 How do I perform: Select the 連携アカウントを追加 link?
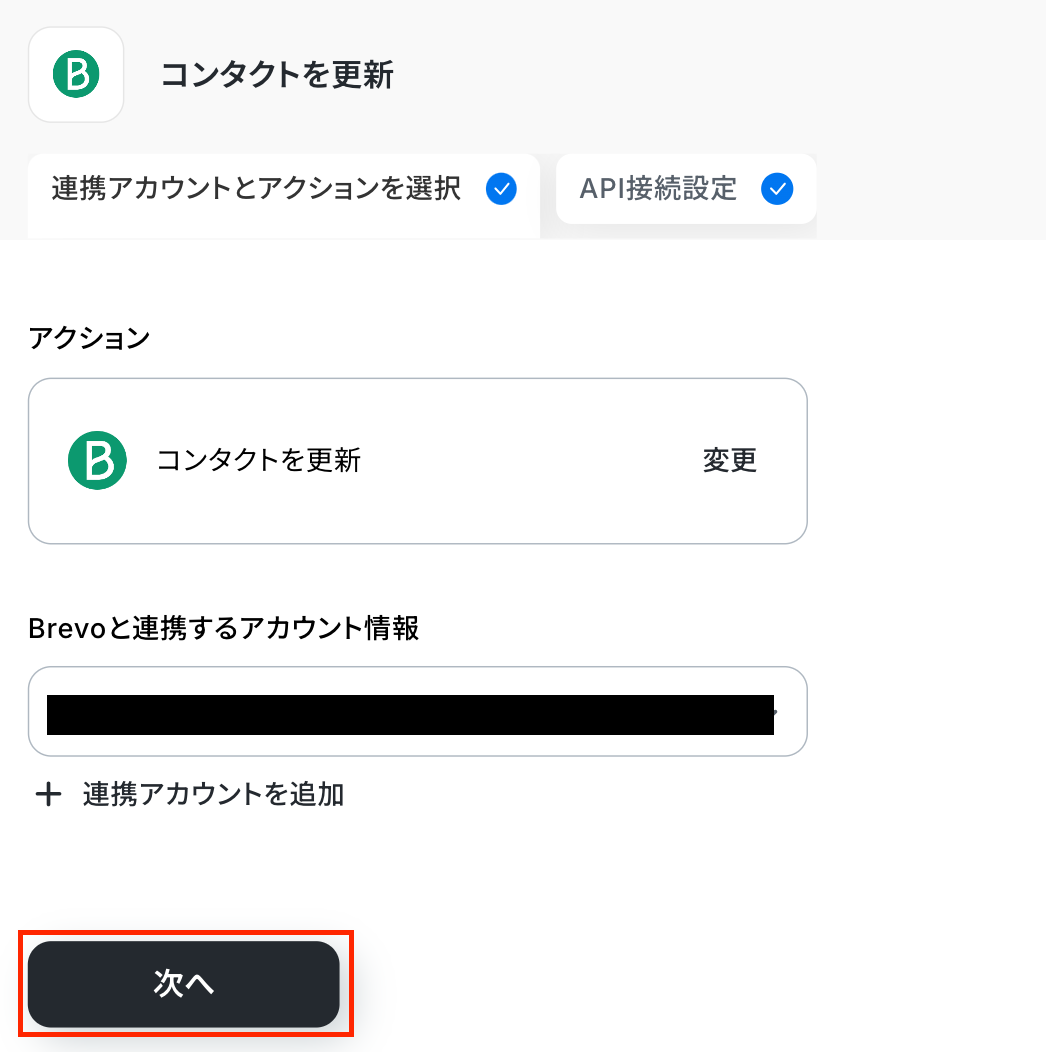tap(213, 795)
